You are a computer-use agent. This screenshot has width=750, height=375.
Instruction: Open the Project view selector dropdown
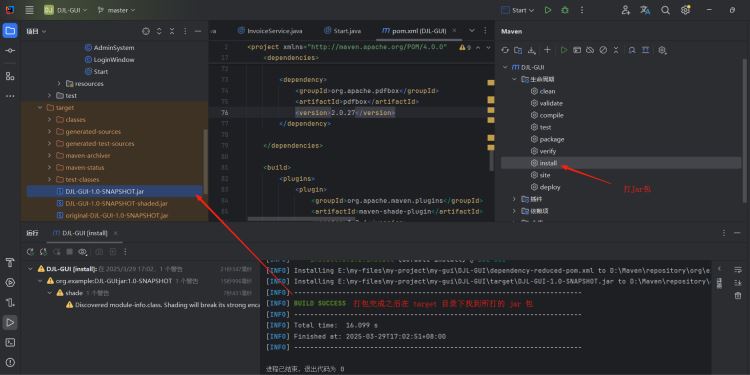tap(36, 31)
